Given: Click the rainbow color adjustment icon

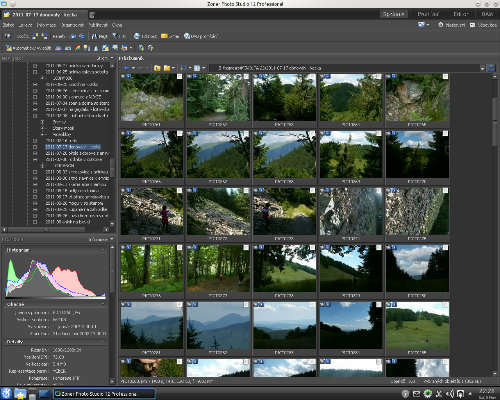Looking at the screenshot, I should [x=77, y=48].
